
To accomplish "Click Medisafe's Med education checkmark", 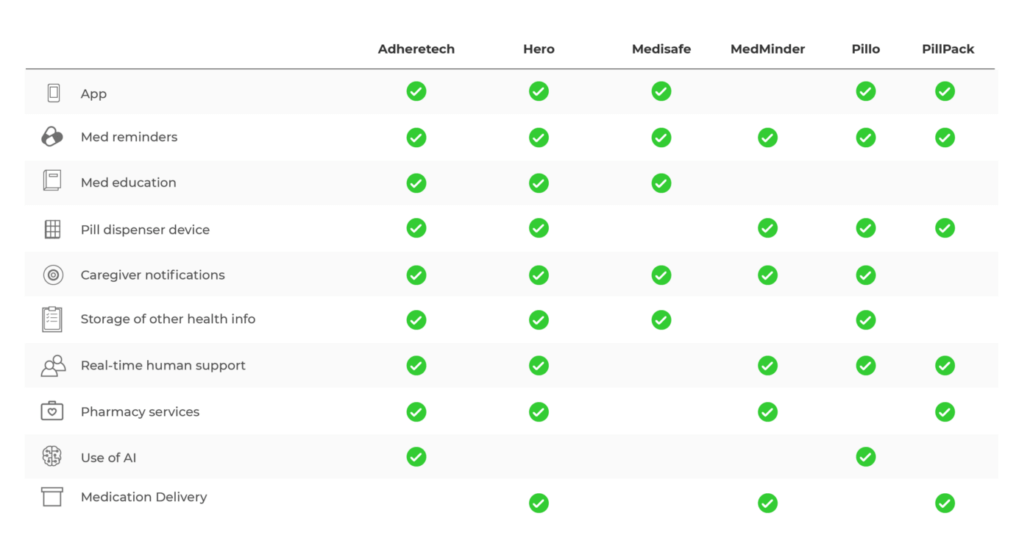I will 661,183.
